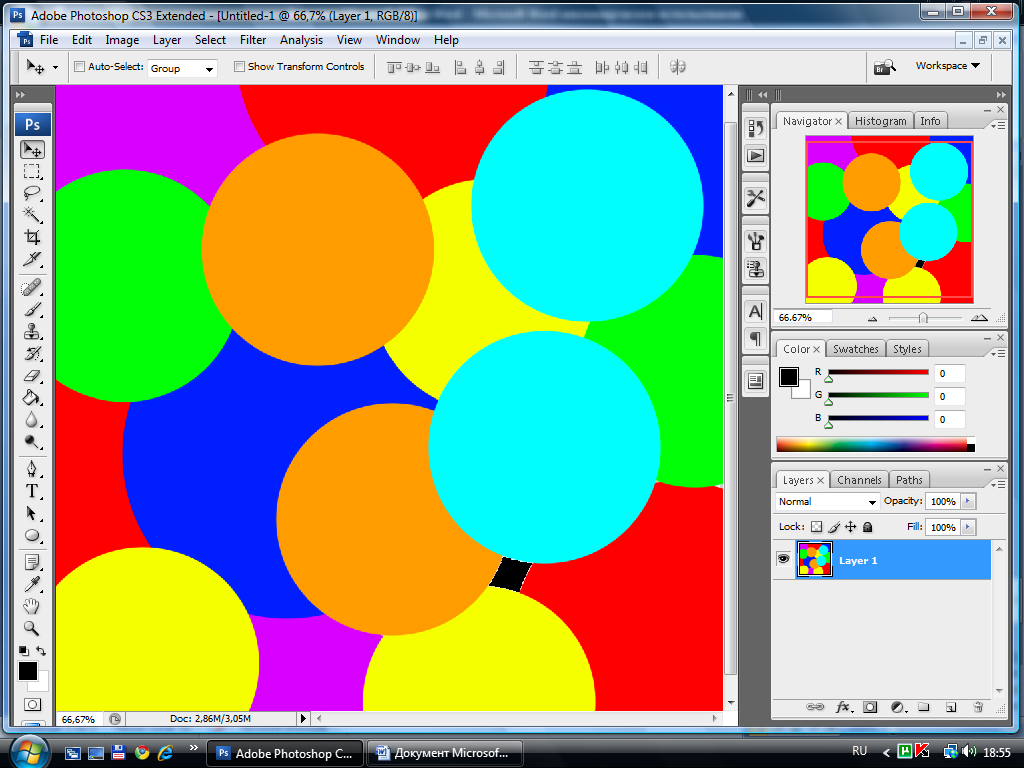The width and height of the screenshot is (1024, 768).
Task: Open the Layers panel options menu
Action: click(998, 484)
